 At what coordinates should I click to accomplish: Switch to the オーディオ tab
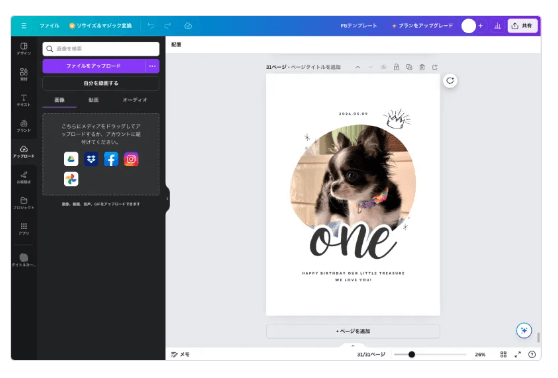[x=135, y=100]
